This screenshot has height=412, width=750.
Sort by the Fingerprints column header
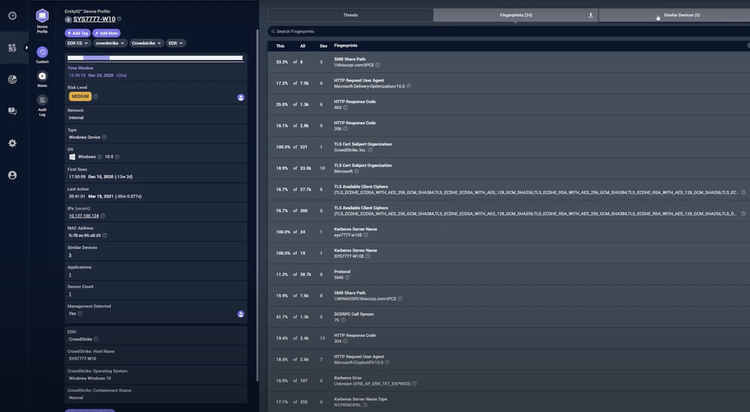click(346, 45)
